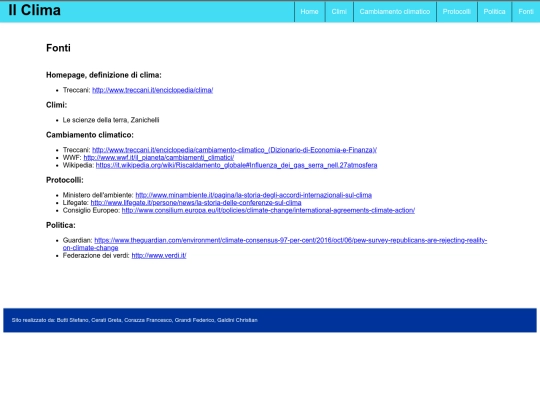540x405 pixels.
Task: Click the Il Clima site title
Action: [x=34, y=10]
